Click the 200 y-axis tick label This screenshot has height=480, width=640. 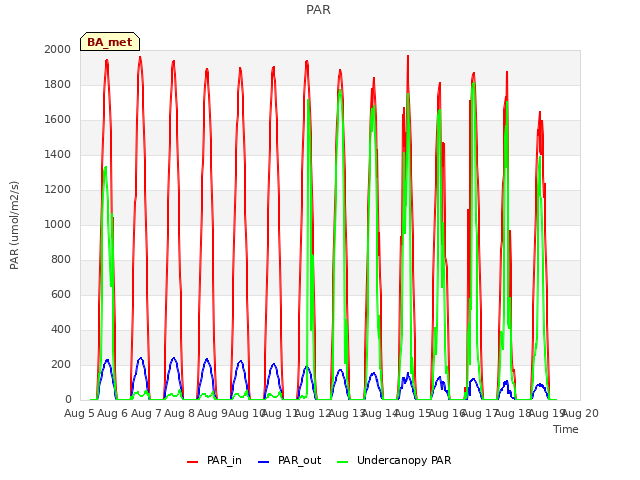[x=61, y=364]
